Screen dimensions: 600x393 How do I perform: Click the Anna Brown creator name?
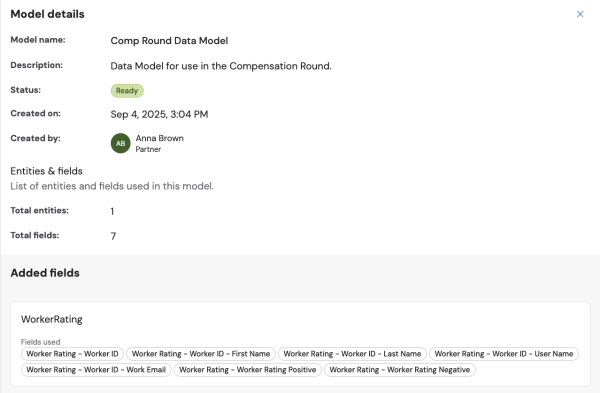pos(160,138)
